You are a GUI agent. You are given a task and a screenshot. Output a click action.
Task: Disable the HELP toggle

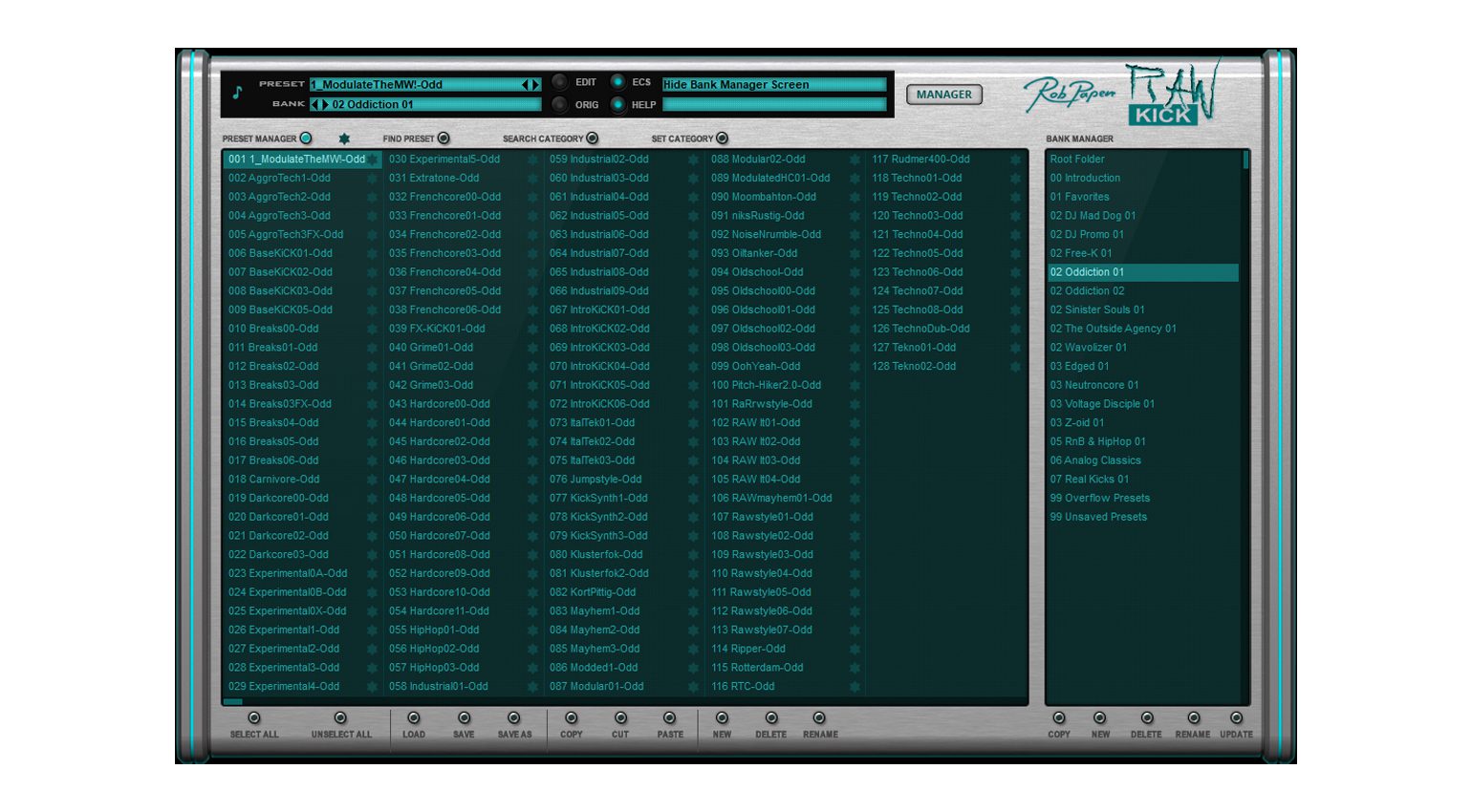(617, 104)
